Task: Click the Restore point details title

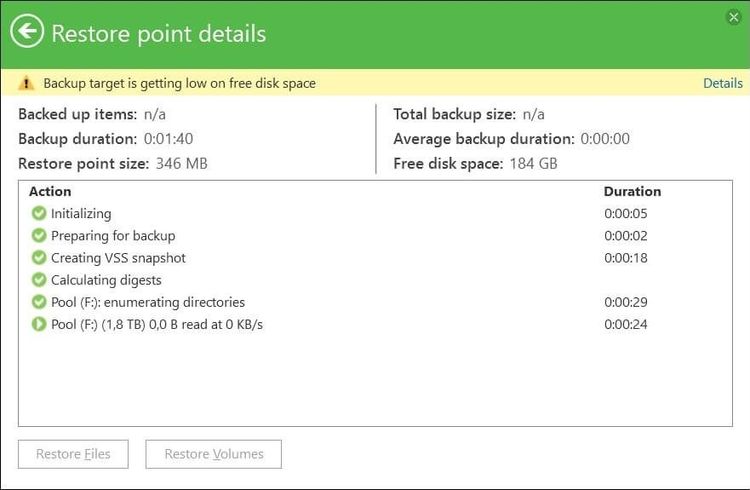Action: [158, 33]
